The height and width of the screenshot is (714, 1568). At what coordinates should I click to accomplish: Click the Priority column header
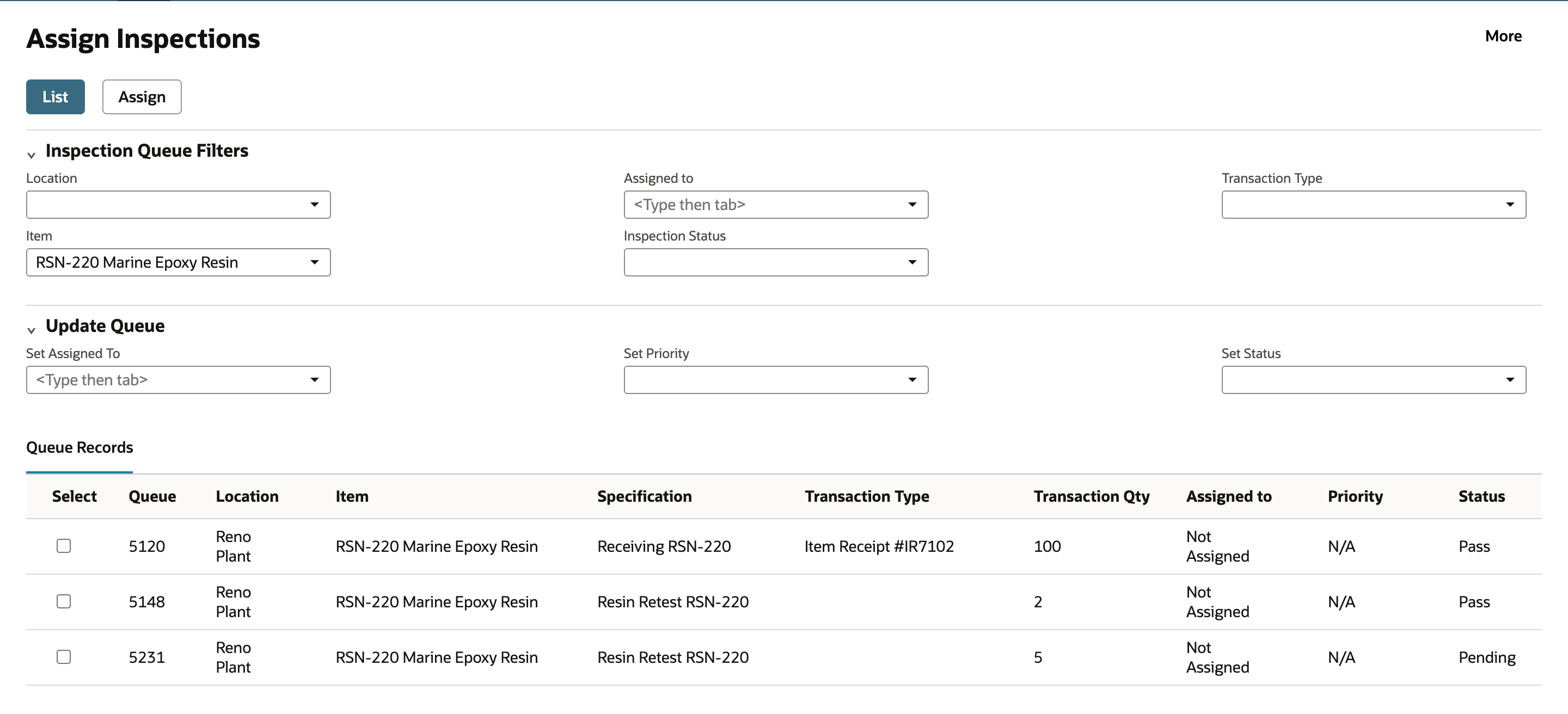pyautogui.click(x=1355, y=496)
